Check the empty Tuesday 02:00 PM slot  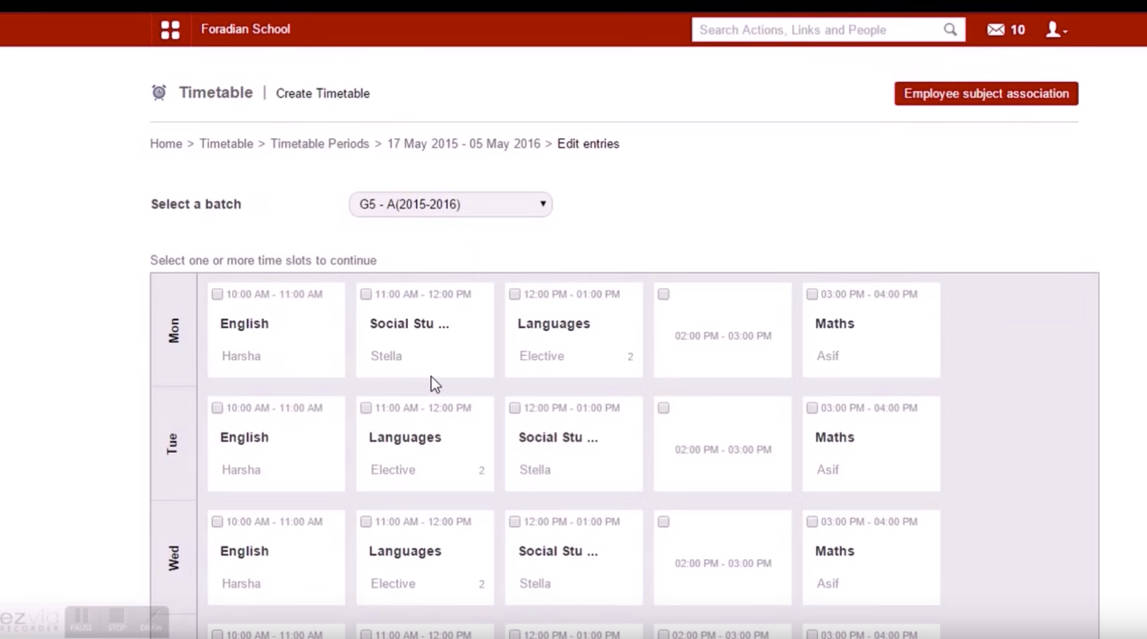point(663,407)
